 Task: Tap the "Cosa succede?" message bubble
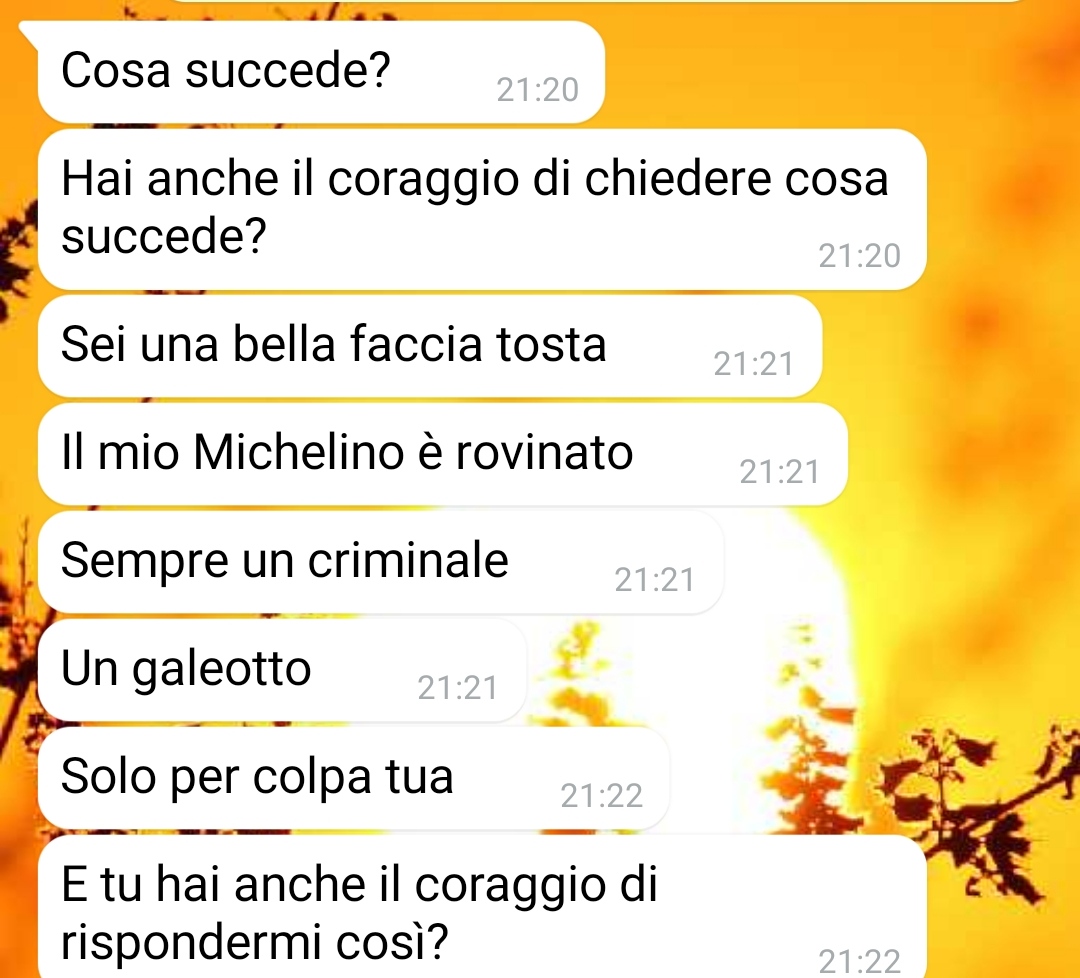point(321,72)
